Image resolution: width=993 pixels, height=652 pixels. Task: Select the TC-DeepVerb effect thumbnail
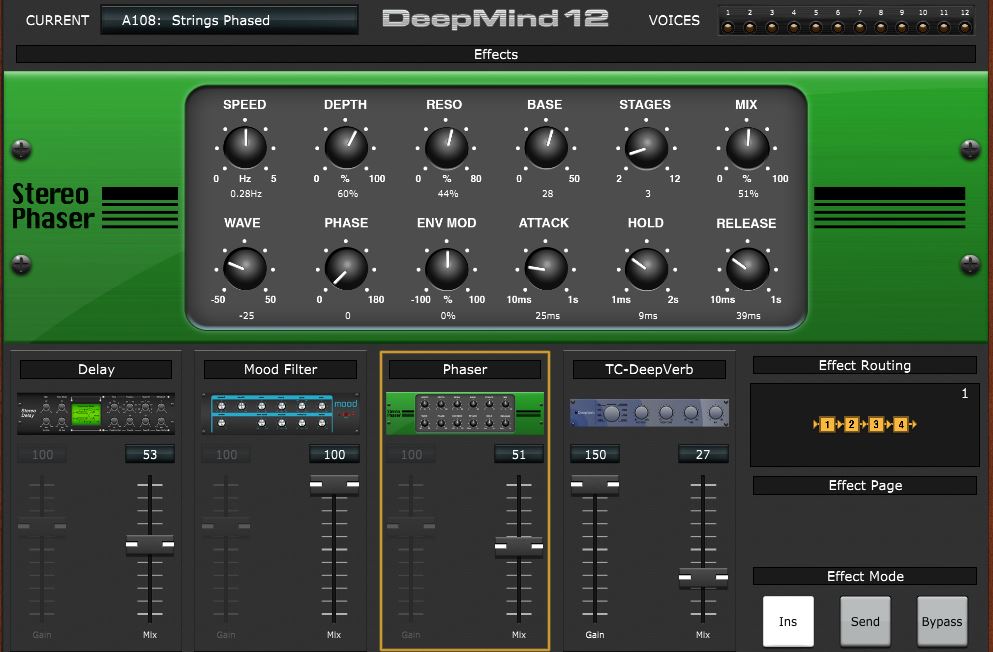[649, 413]
